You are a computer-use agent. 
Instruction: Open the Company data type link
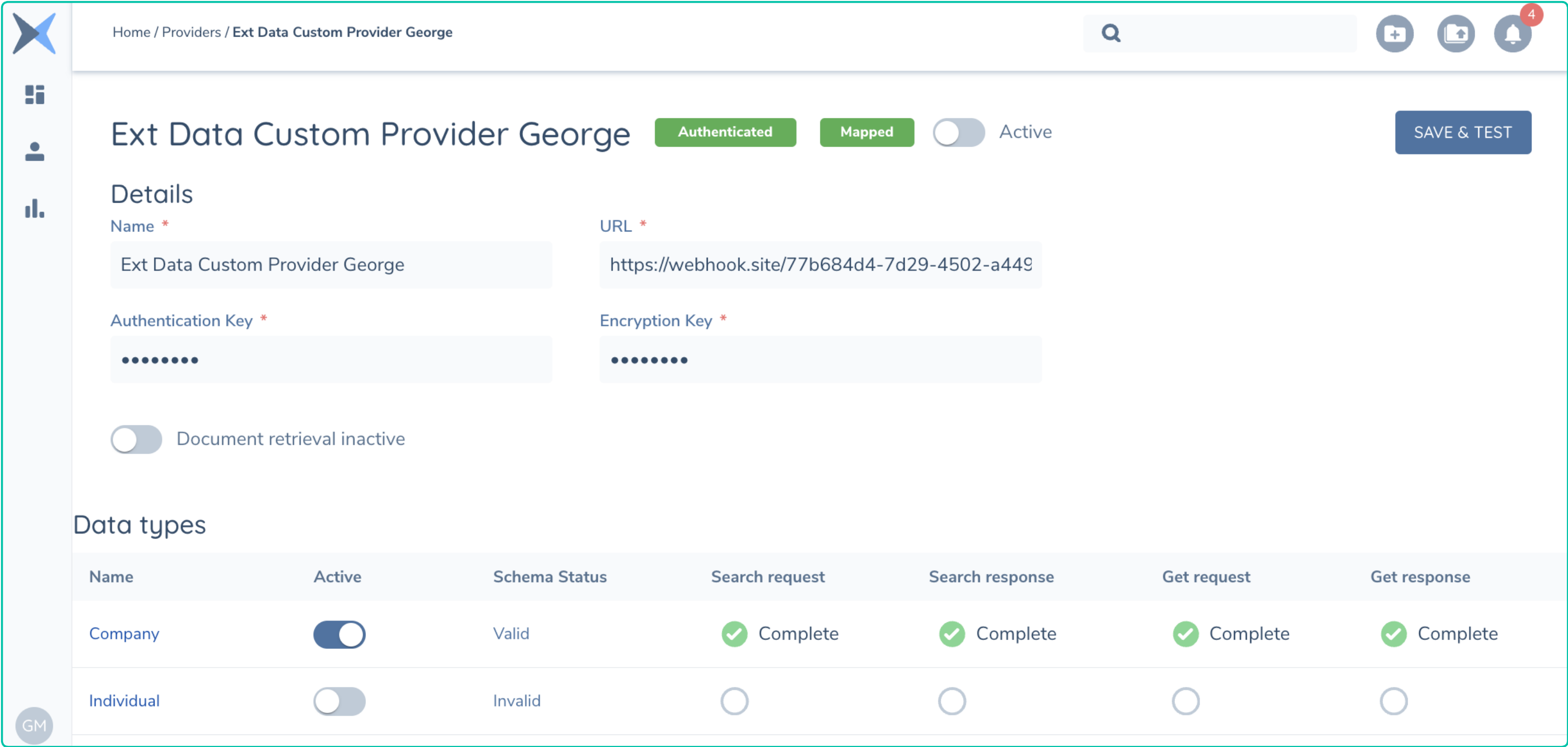tap(124, 634)
